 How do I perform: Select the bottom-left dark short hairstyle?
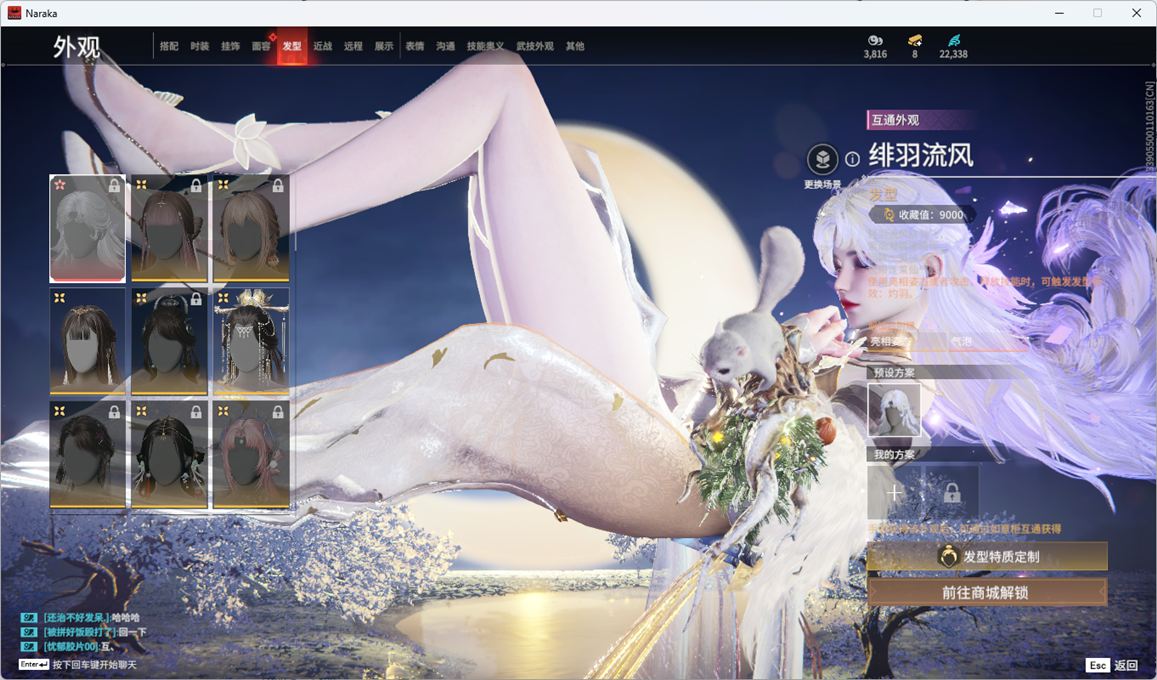pos(87,454)
